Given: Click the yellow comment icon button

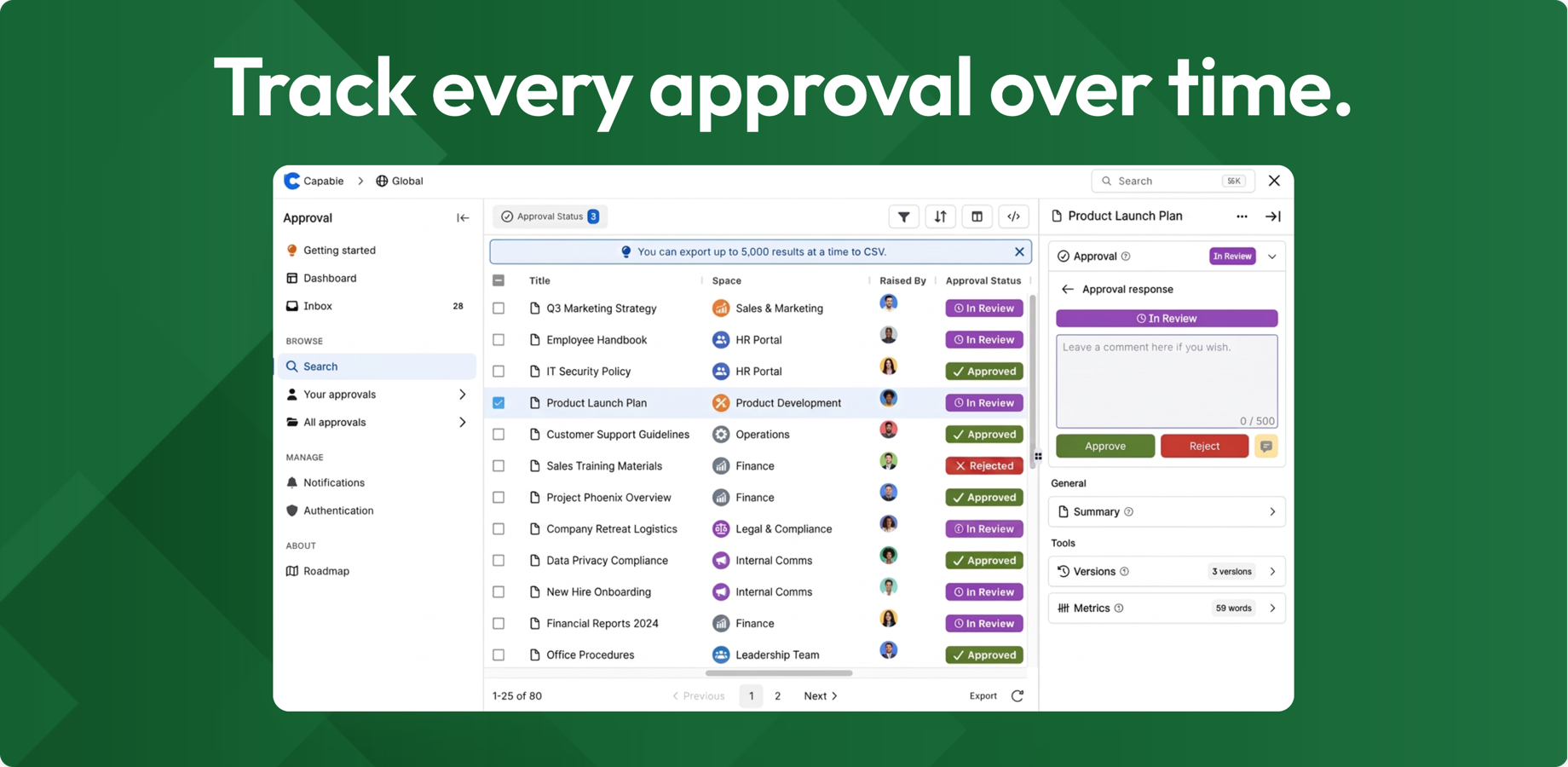Looking at the screenshot, I should [1266, 446].
